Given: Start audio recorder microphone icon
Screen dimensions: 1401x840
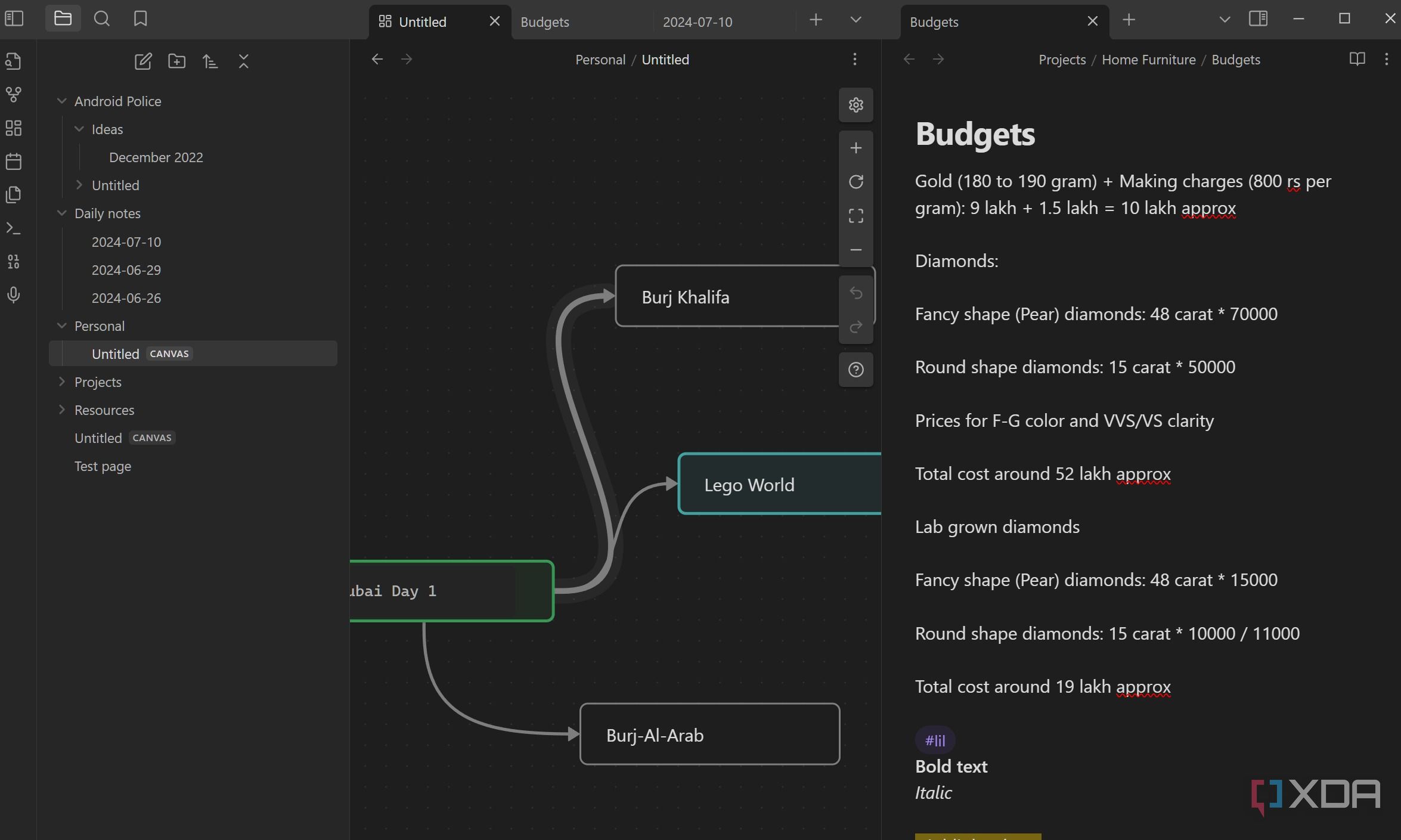Looking at the screenshot, I should [x=14, y=295].
